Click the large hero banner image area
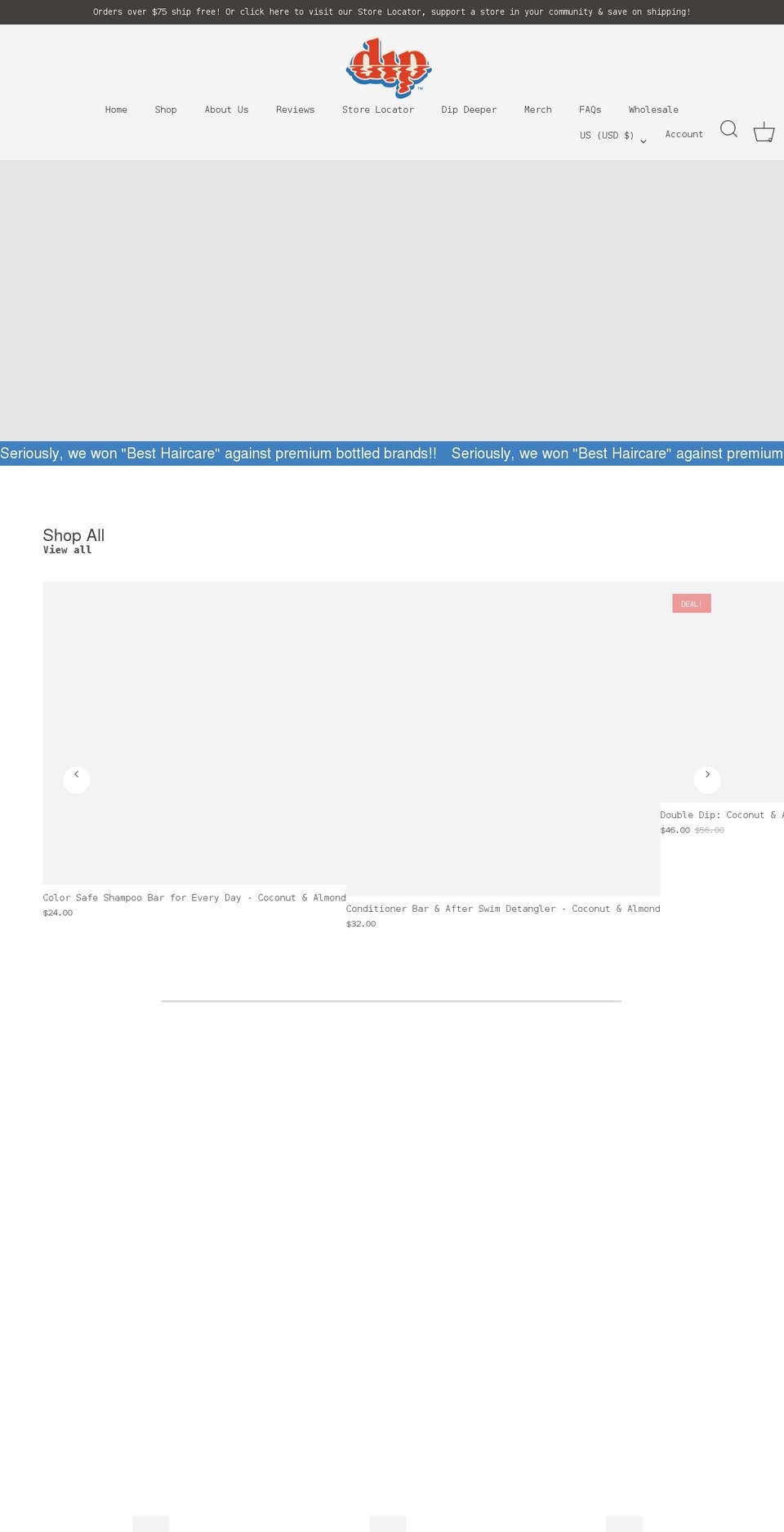 point(392,301)
